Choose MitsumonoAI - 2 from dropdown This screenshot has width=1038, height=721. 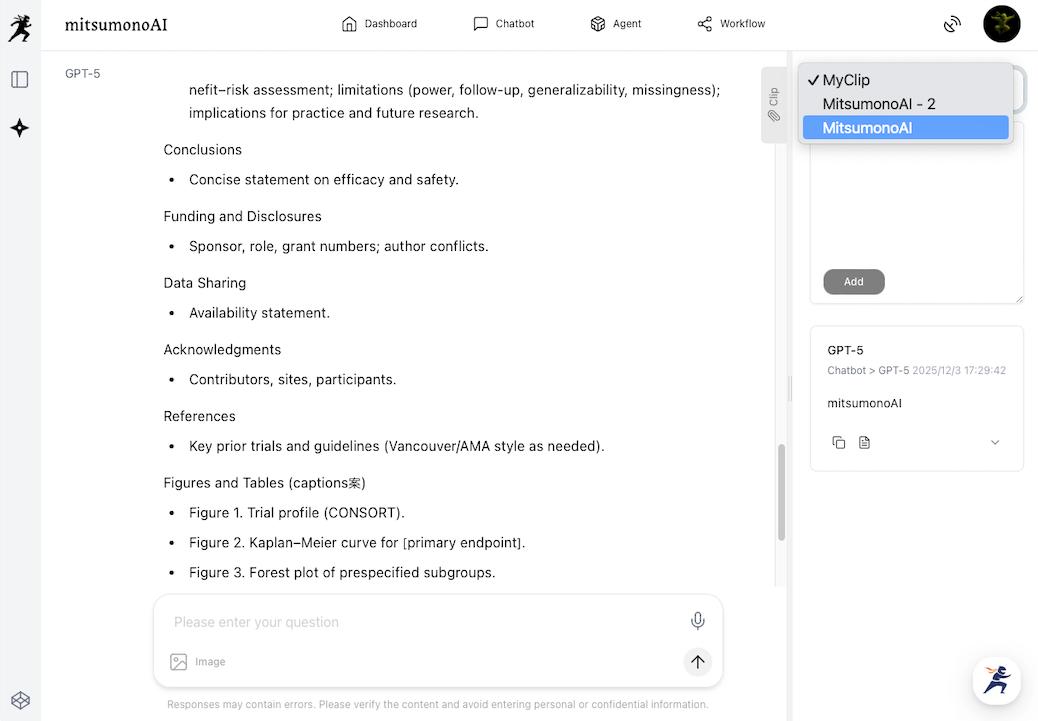click(879, 104)
